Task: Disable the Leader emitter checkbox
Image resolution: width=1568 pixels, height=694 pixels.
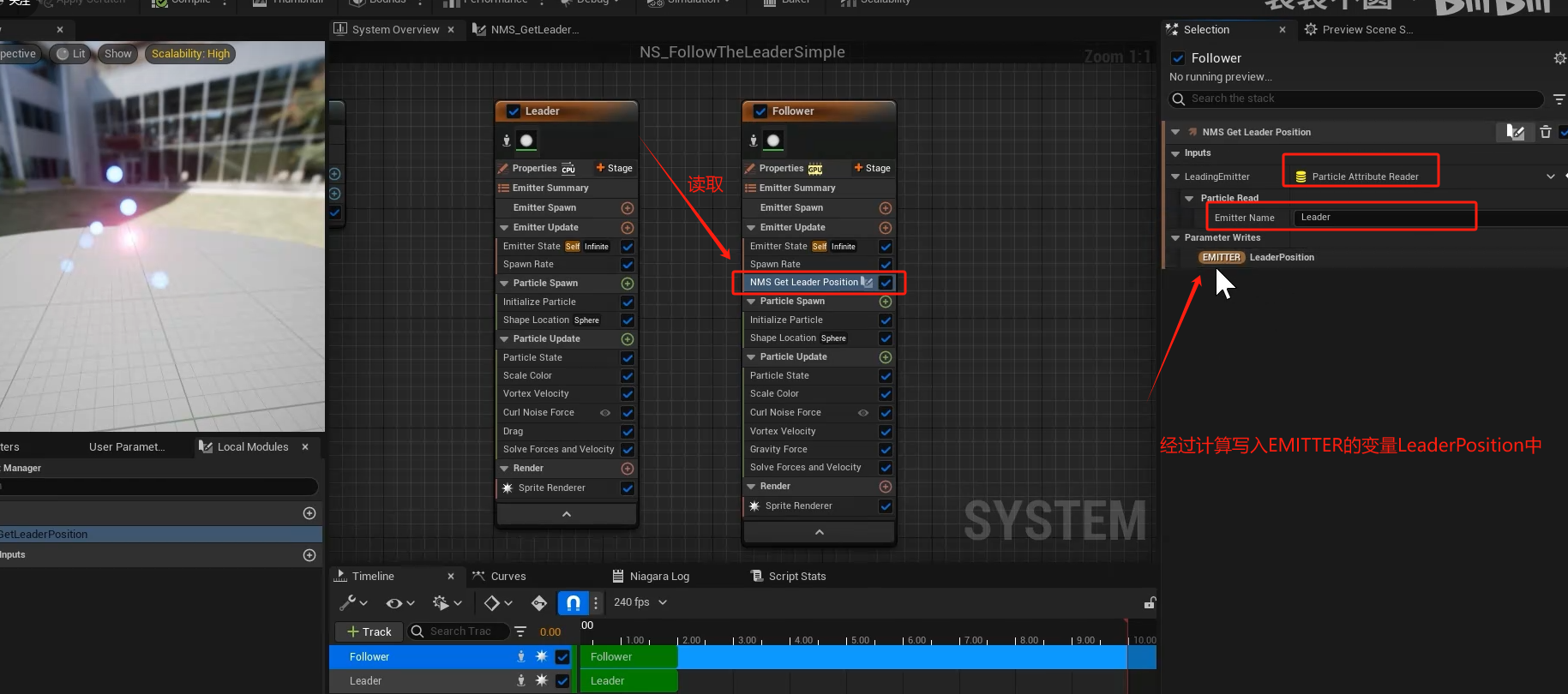Action: point(514,111)
